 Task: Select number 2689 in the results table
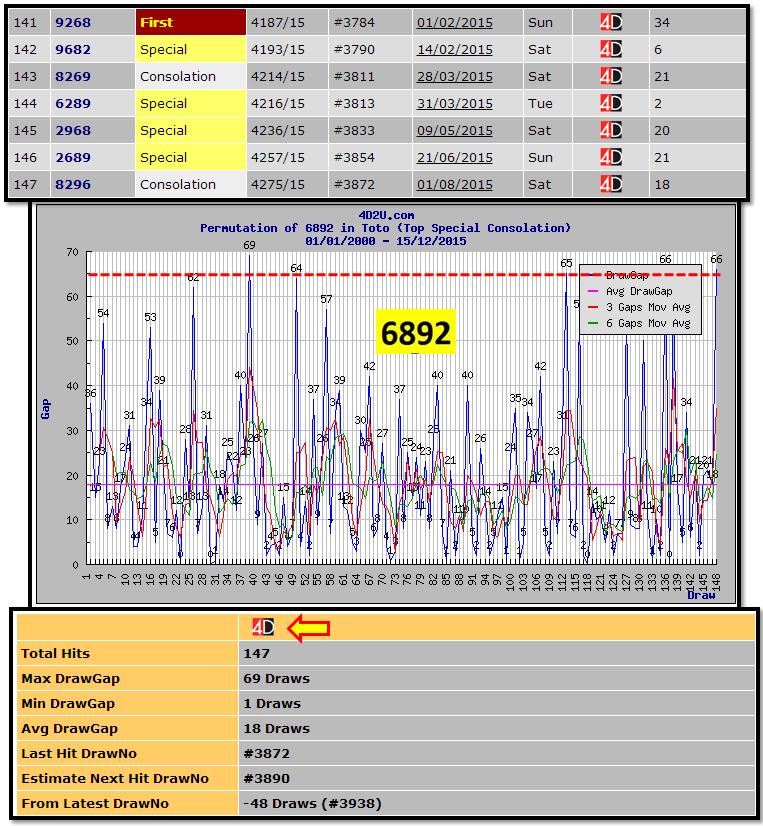(x=73, y=158)
